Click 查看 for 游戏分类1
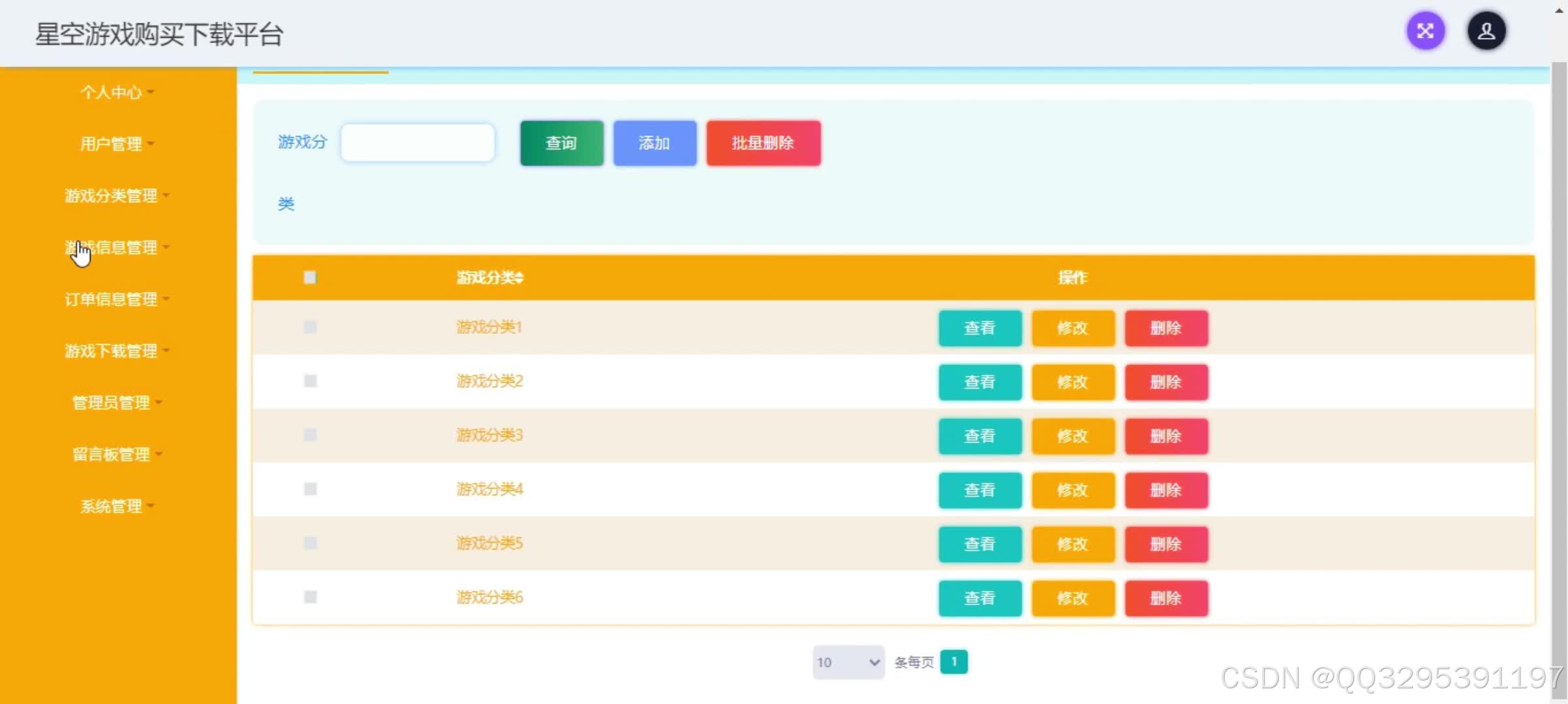The height and width of the screenshot is (704, 1568). (980, 329)
